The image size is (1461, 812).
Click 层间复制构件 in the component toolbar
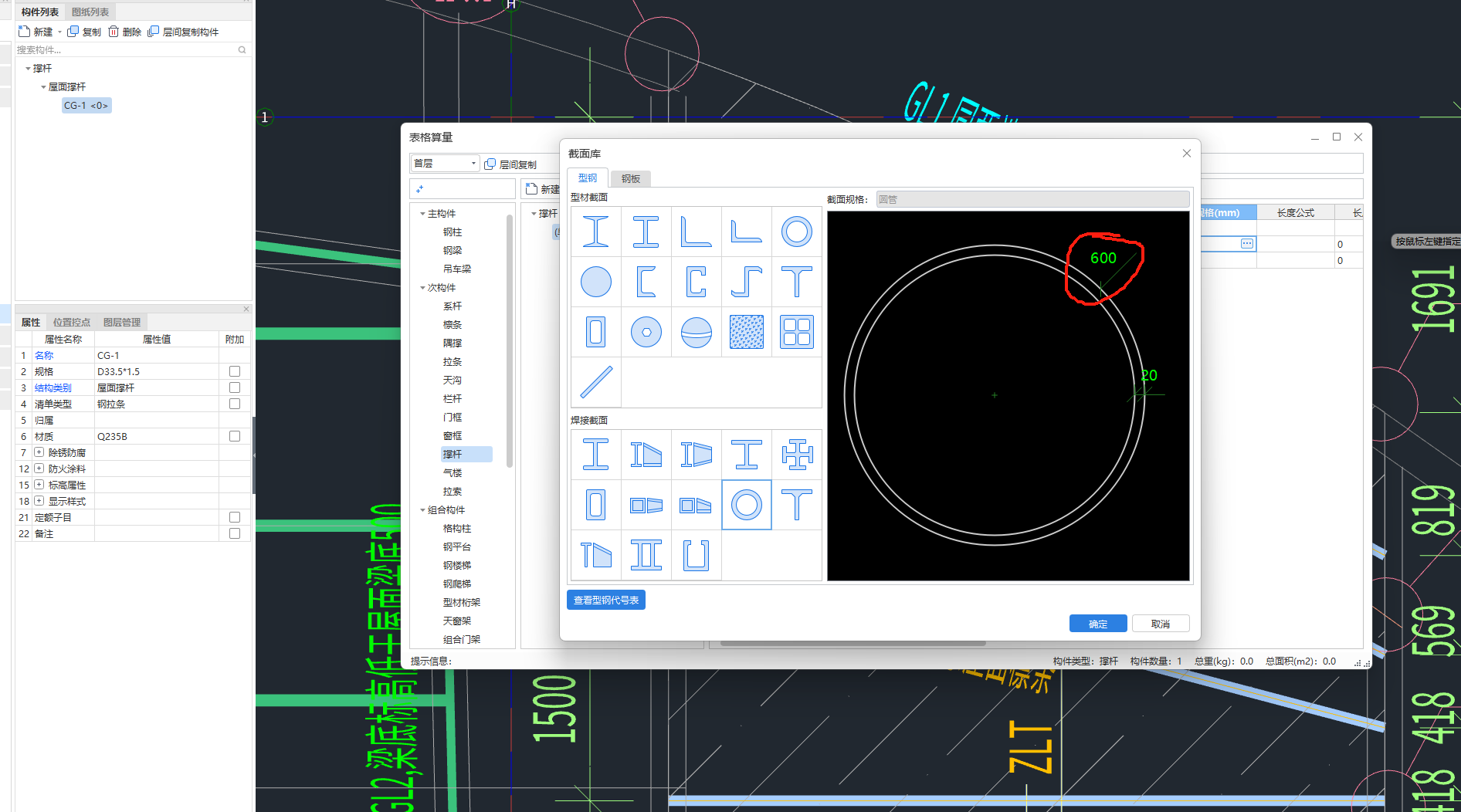click(183, 32)
